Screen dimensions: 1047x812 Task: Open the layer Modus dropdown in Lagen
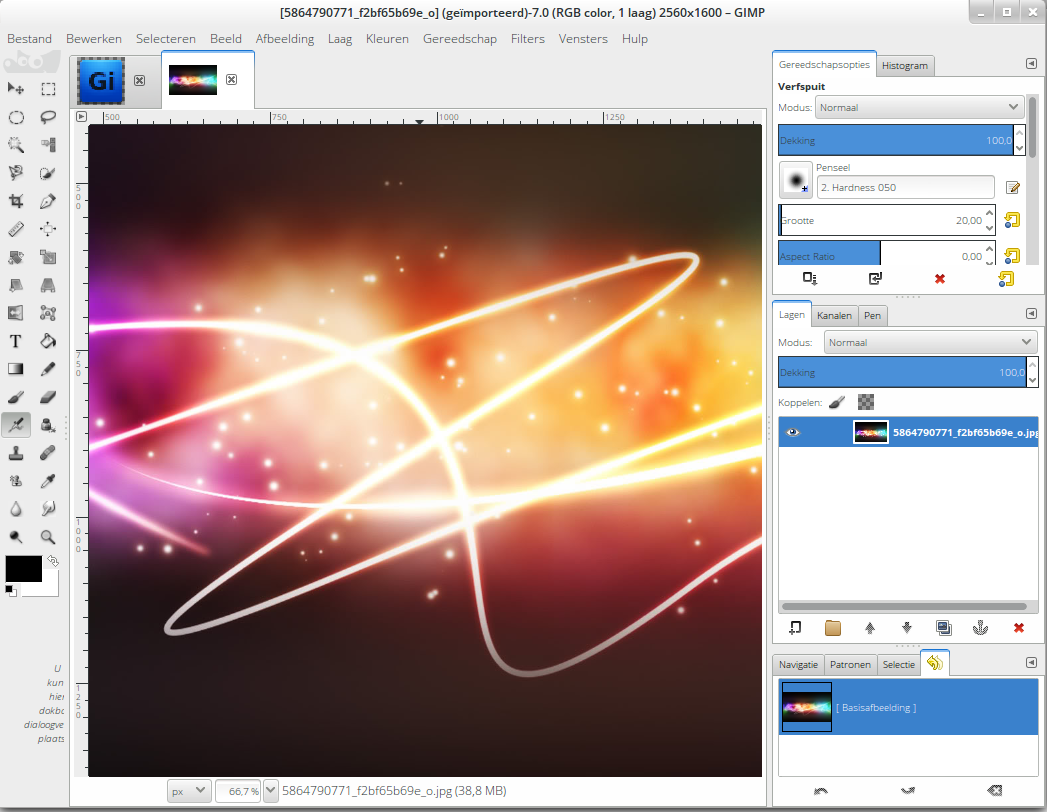931,342
